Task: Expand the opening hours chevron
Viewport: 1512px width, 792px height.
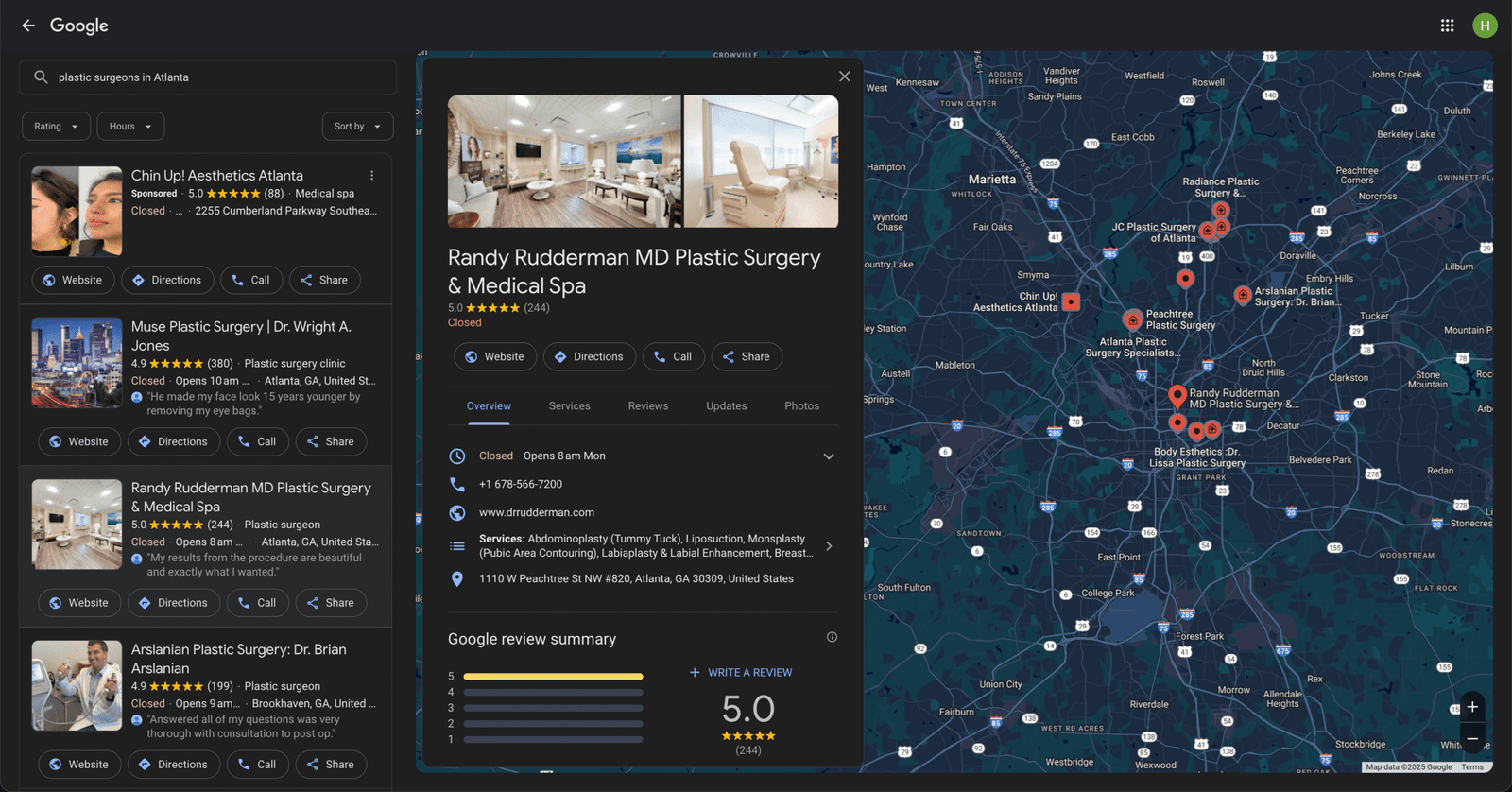Action: click(x=829, y=456)
